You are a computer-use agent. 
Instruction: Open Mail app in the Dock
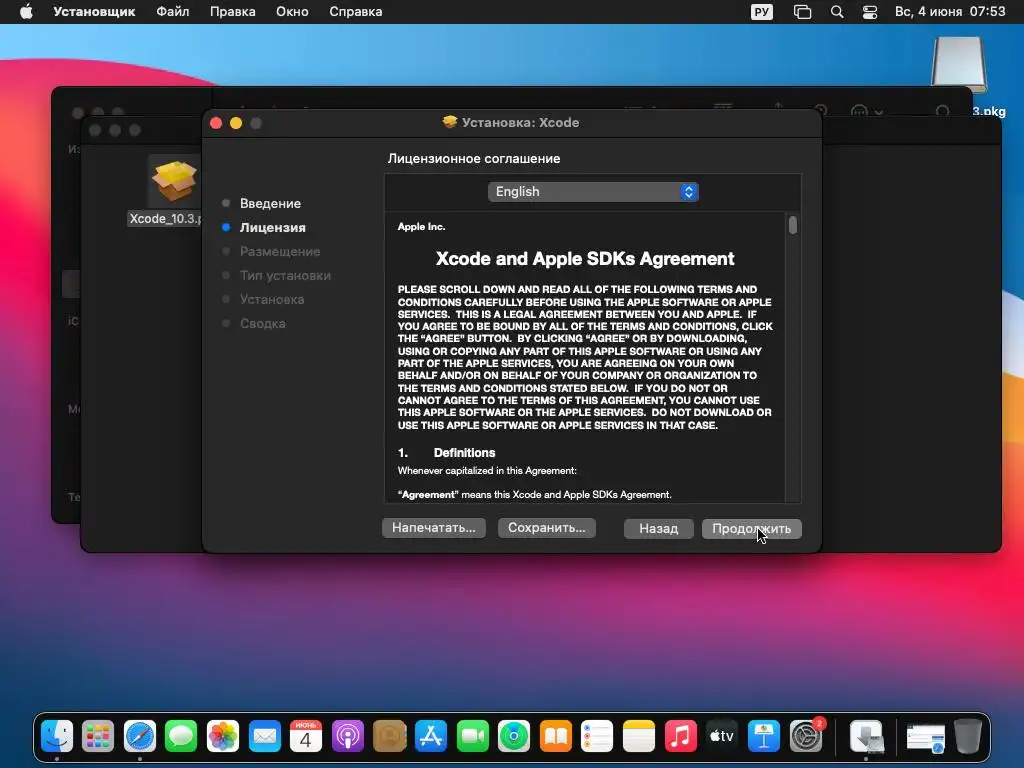coord(264,736)
